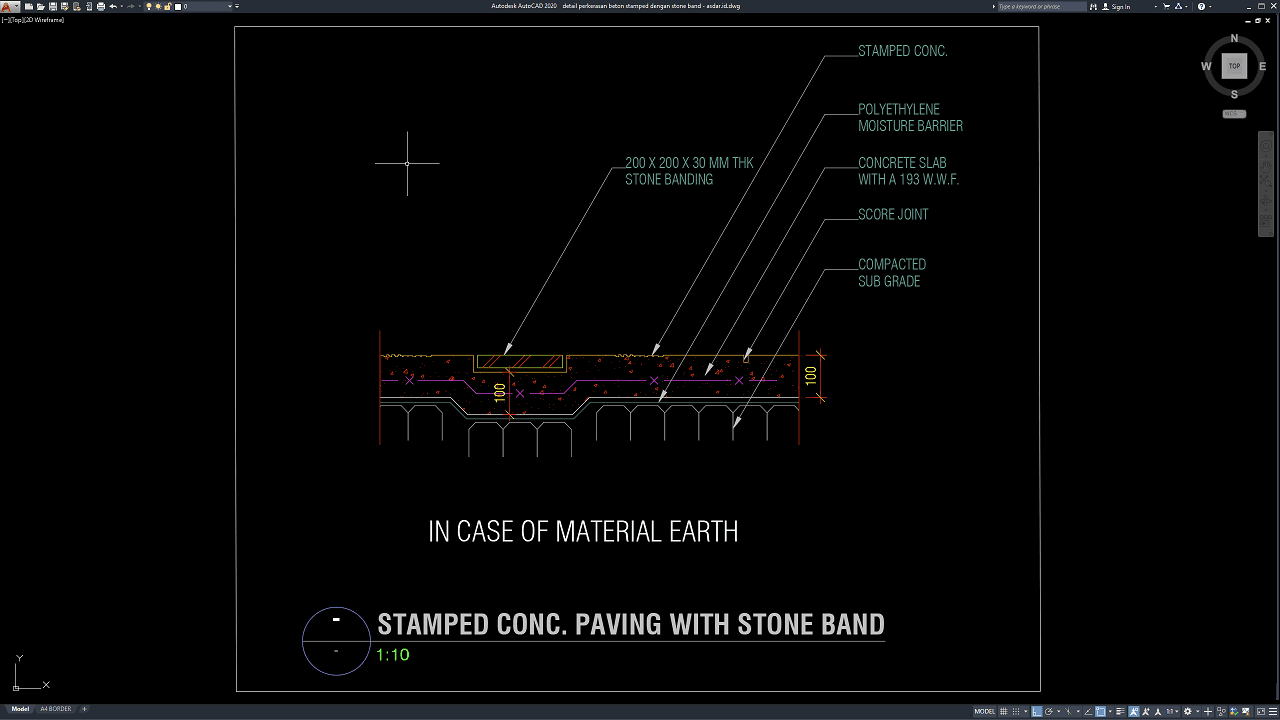Switch to the Model tab
Viewport: 1280px width, 720px height.
(19, 709)
